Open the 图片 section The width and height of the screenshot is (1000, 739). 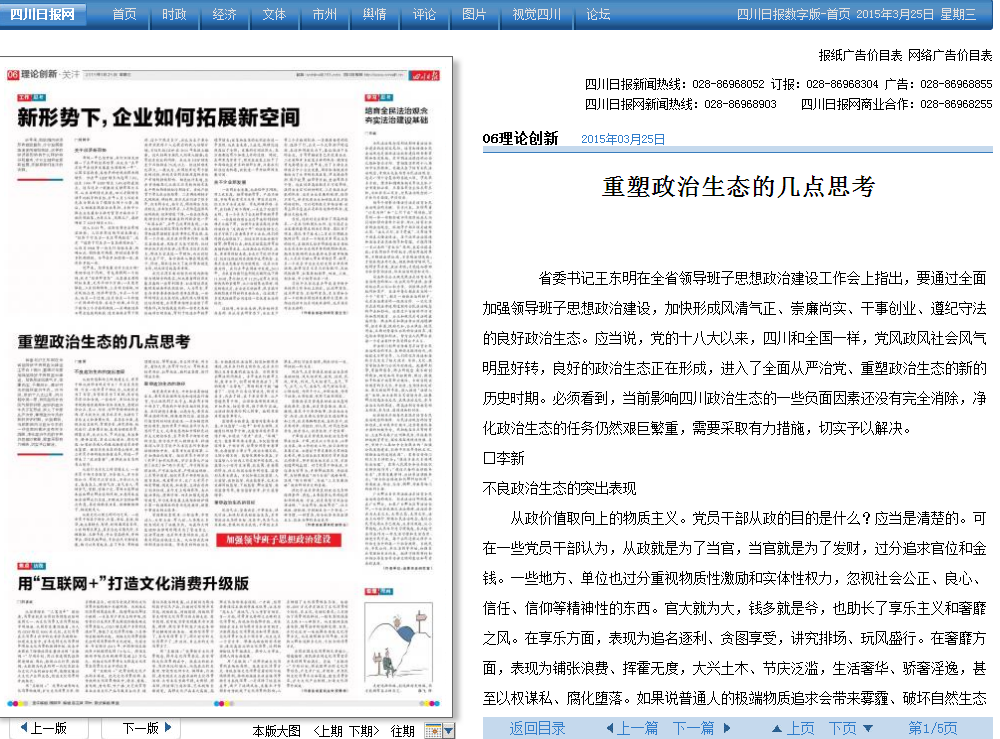click(474, 14)
